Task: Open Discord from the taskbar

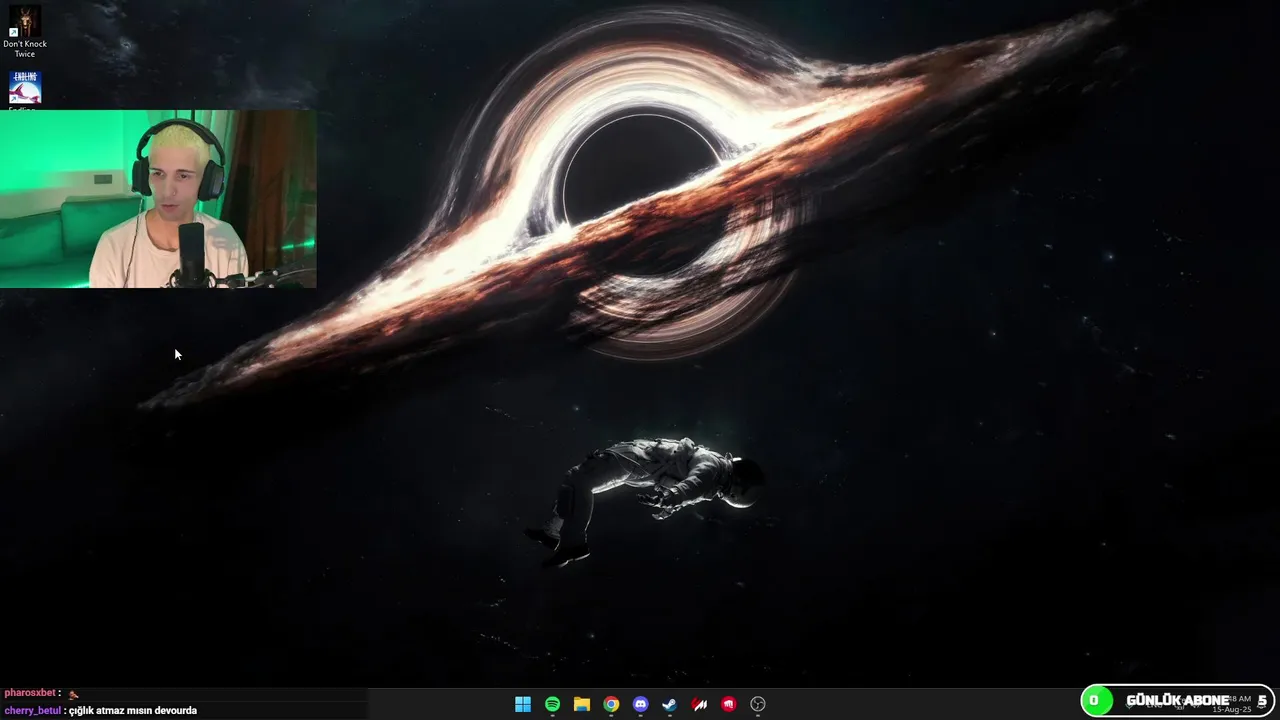Action: click(641, 704)
